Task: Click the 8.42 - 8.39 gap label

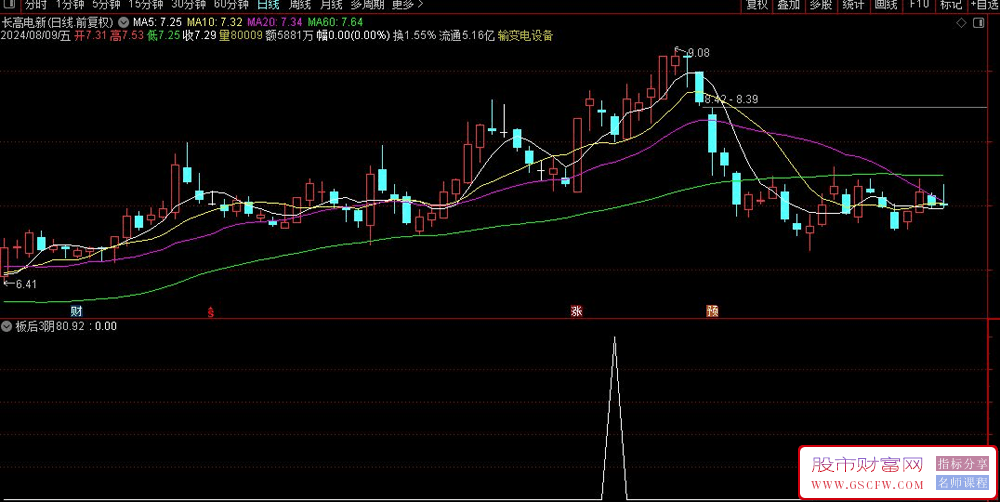Action: (732, 99)
